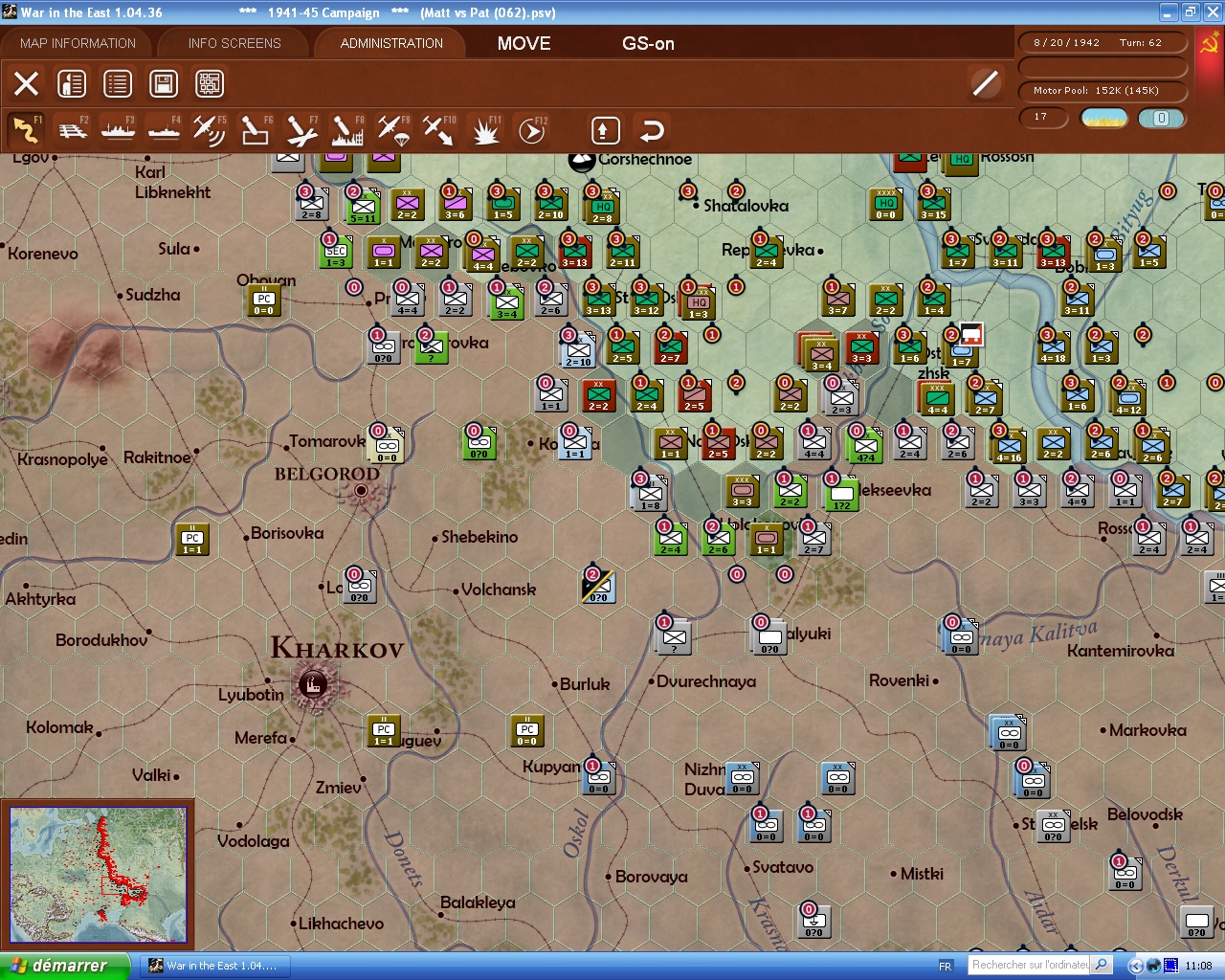The height and width of the screenshot is (980, 1225).
Task: Click the MOVE mode label
Action: click(523, 43)
